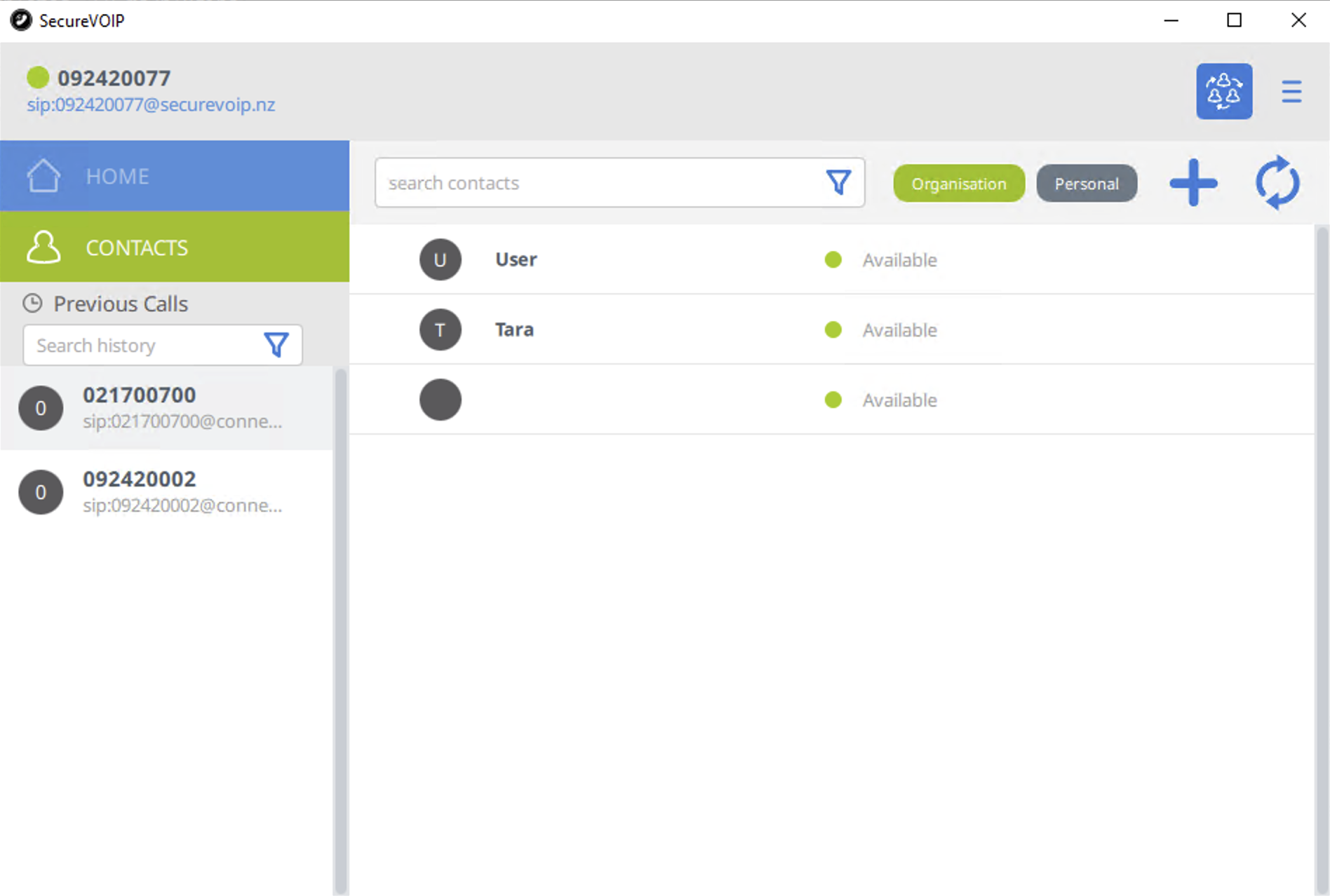Click the green status dot beside 092420077

[38, 77]
